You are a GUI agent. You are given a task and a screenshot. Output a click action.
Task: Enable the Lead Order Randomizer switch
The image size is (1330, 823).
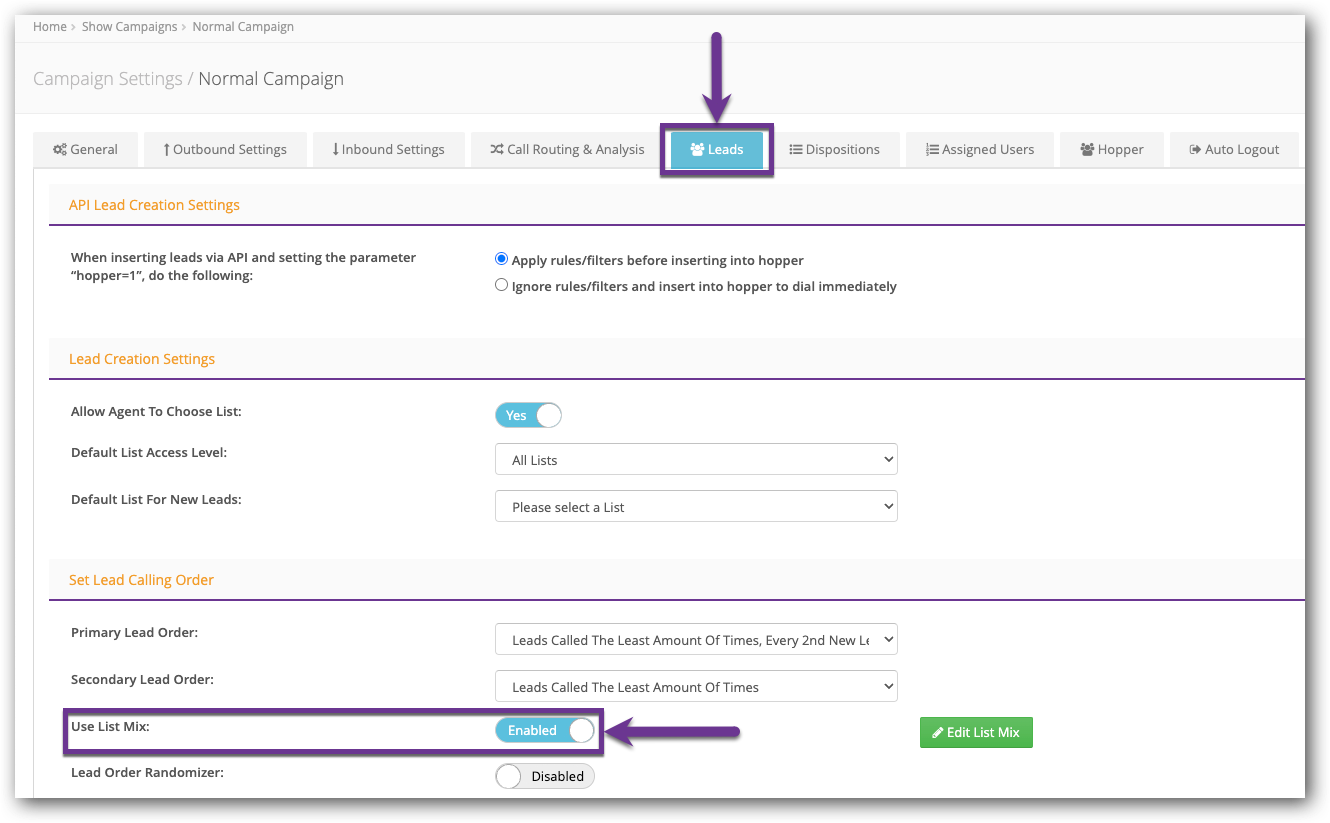tap(545, 776)
